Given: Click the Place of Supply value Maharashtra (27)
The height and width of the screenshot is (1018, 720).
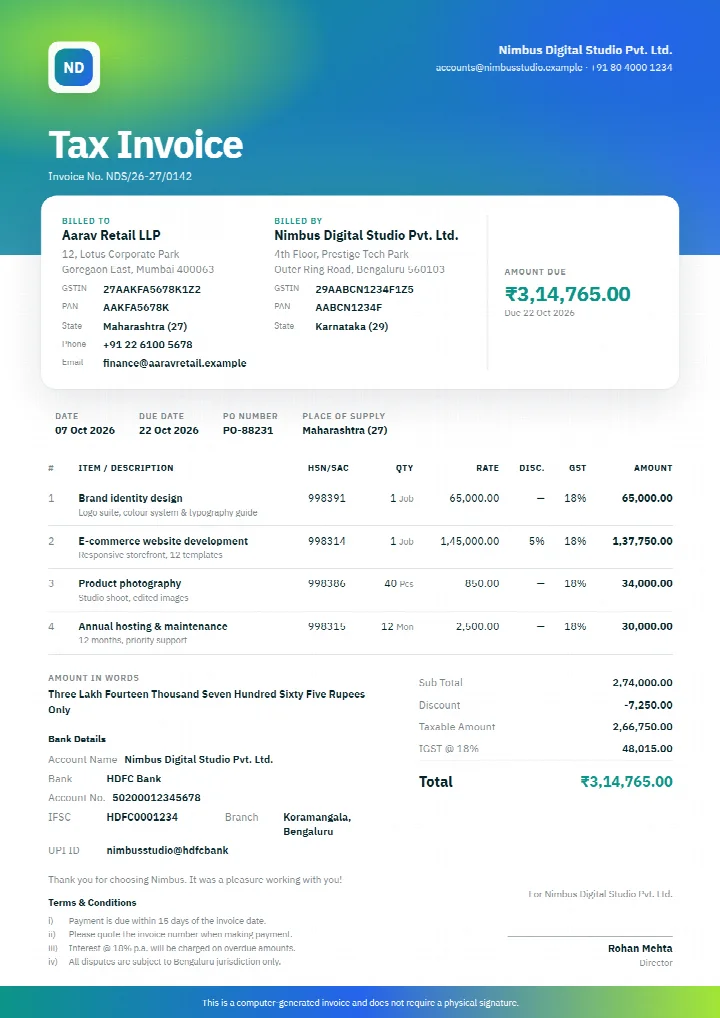Looking at the screenshot, I should click(x=345, y=430).
